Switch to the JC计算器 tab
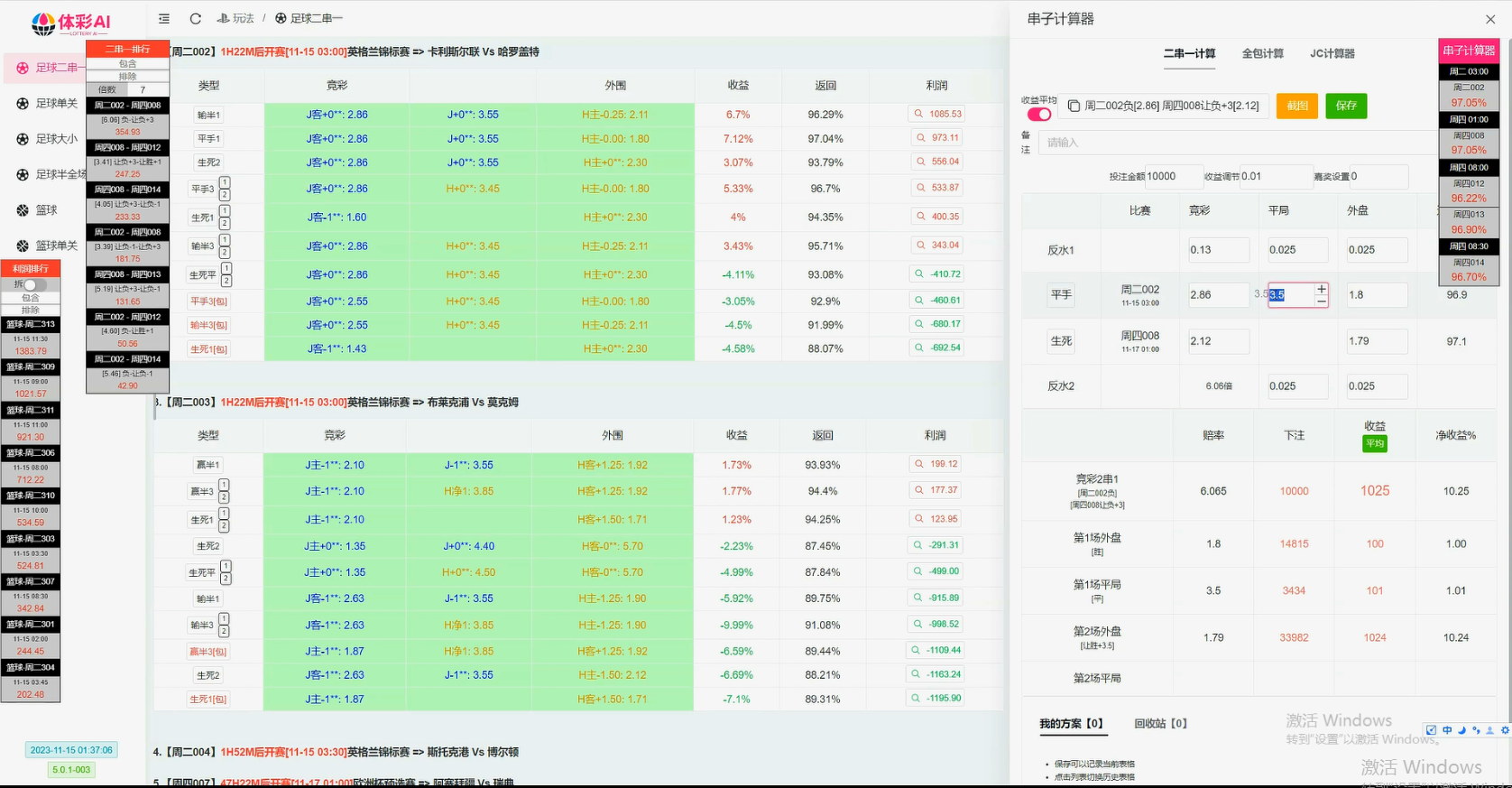The image size is (1512, 788). point(1332,54)
